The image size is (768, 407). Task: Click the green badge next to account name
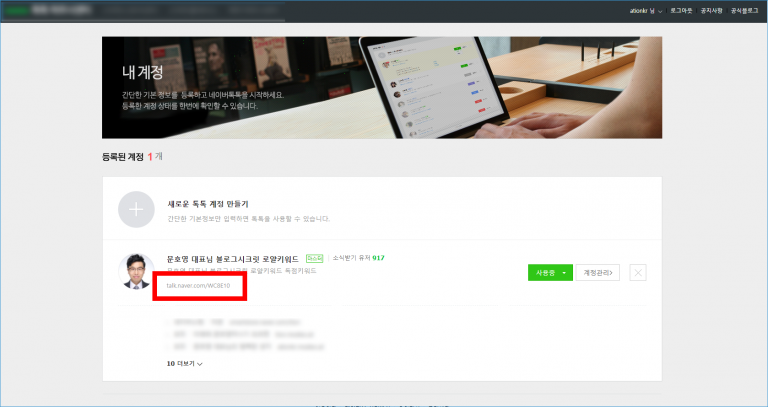(x=314, y=258)
